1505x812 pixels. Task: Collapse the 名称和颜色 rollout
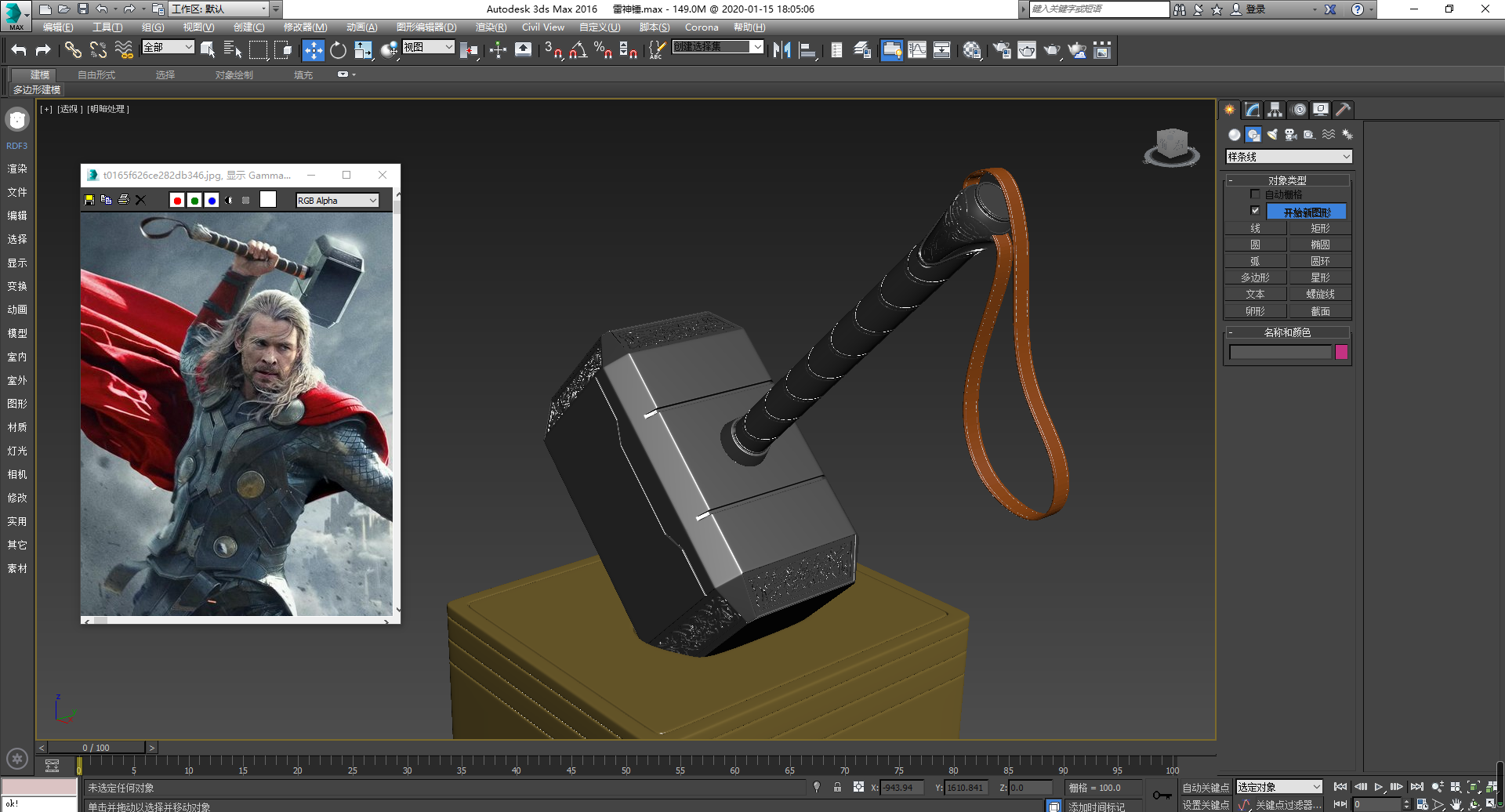(x=1287, y=332)
